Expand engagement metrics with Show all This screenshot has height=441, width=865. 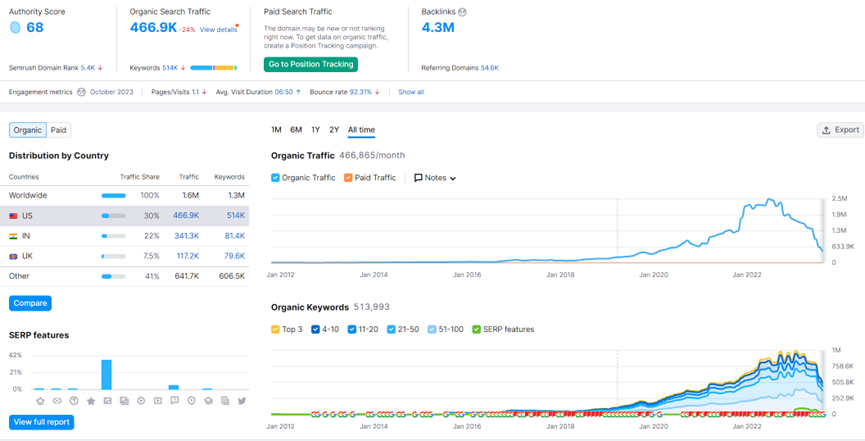[410, 92]
